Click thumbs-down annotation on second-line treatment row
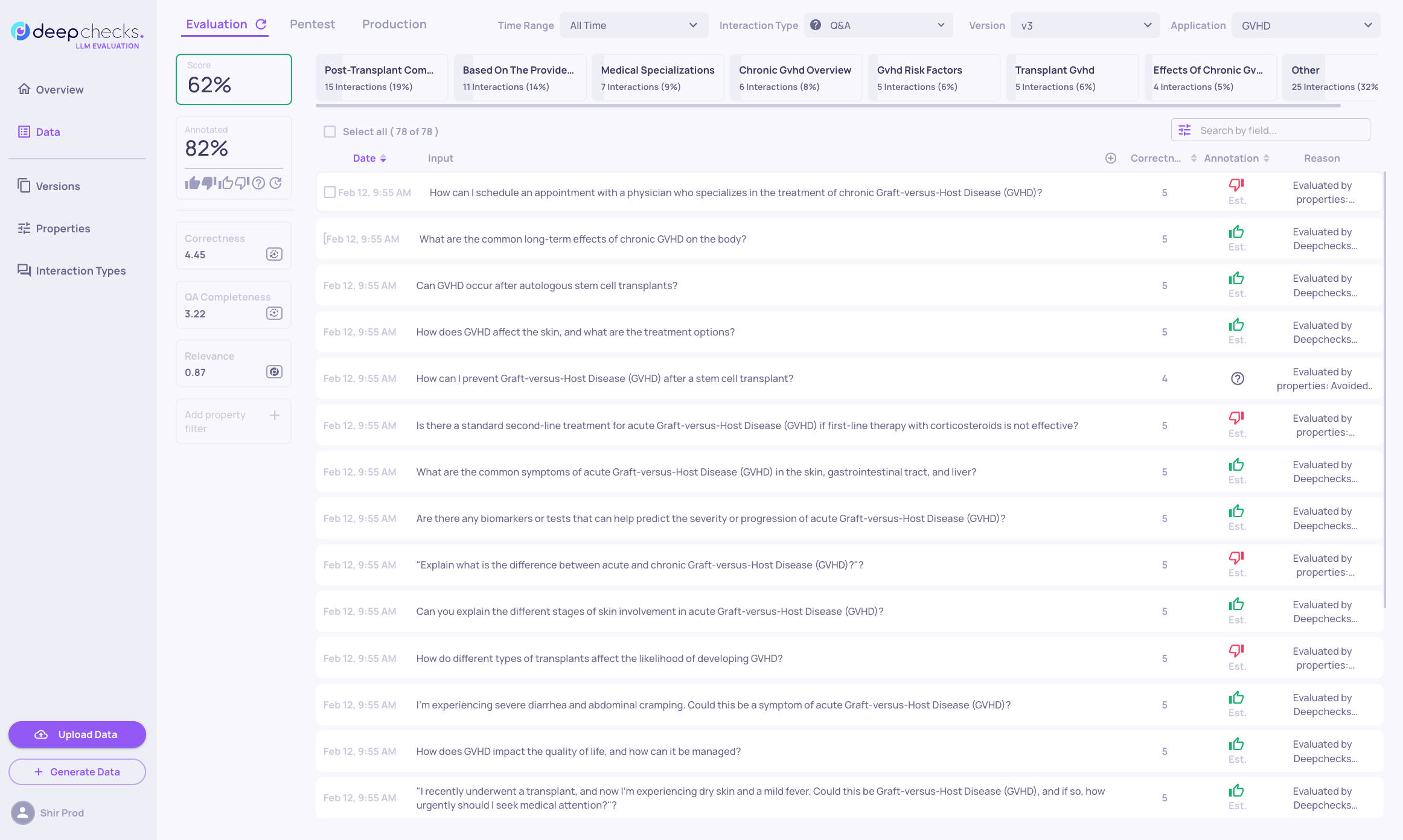Image resolution: width=1403 pixels, height=840 pixels. coord(1236,418)
